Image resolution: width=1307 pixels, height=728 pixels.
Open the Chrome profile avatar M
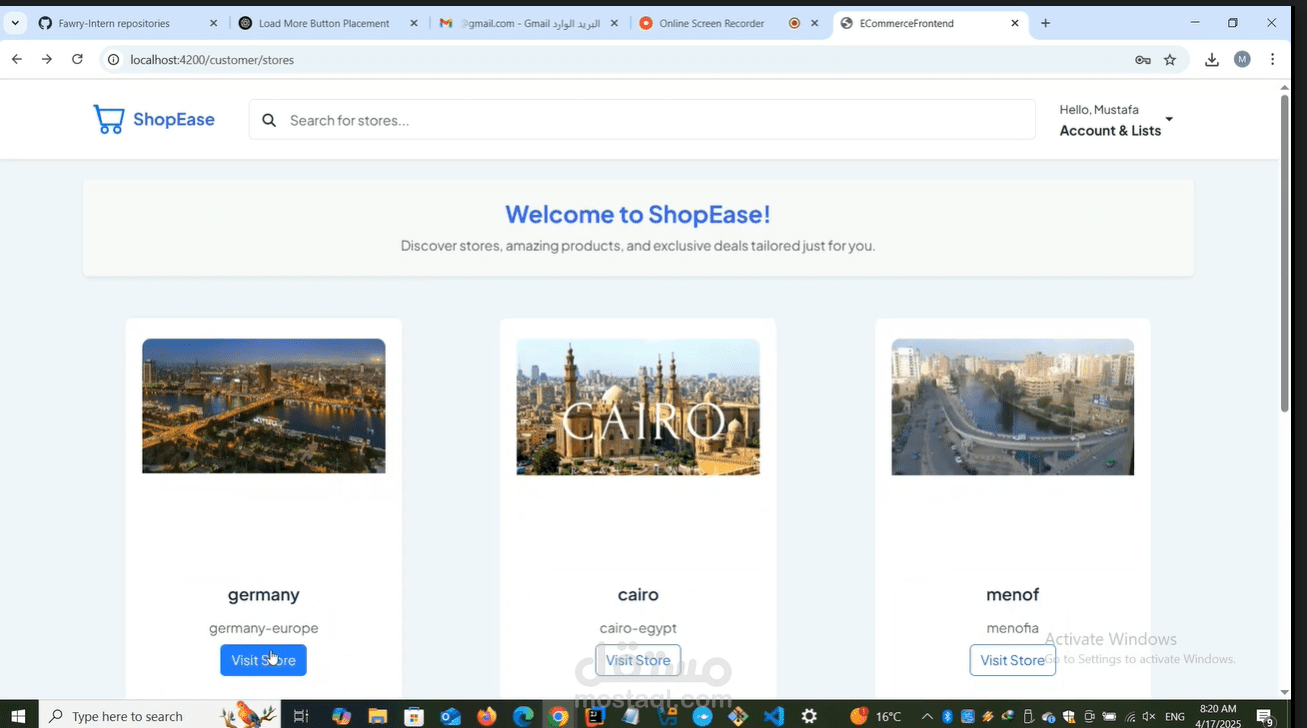pyautogui.click(x=1242, y=60)
